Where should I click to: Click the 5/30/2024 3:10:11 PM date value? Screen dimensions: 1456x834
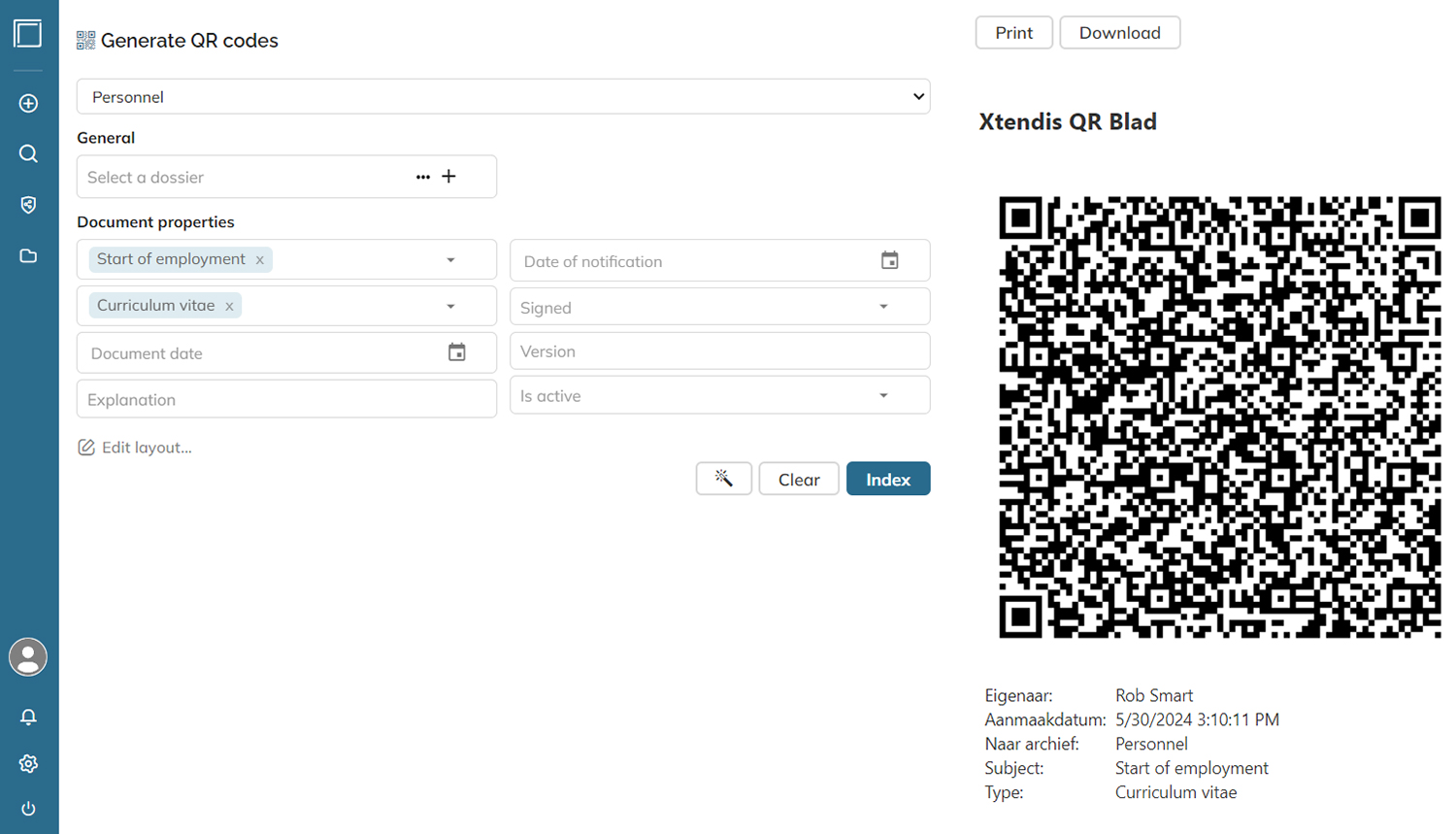[1197, 719]
